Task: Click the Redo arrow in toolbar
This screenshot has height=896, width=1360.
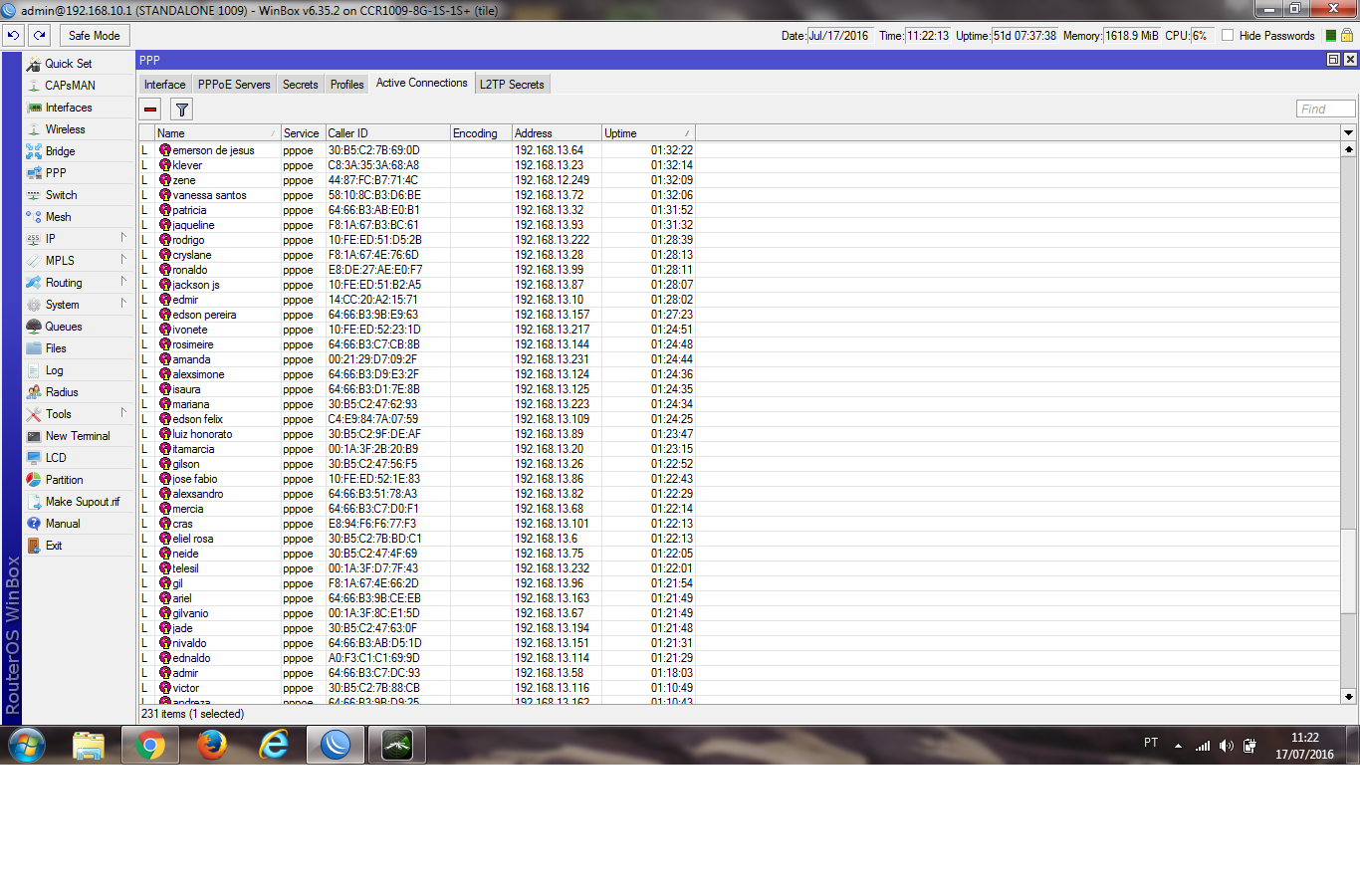Action: coord(39,35)
